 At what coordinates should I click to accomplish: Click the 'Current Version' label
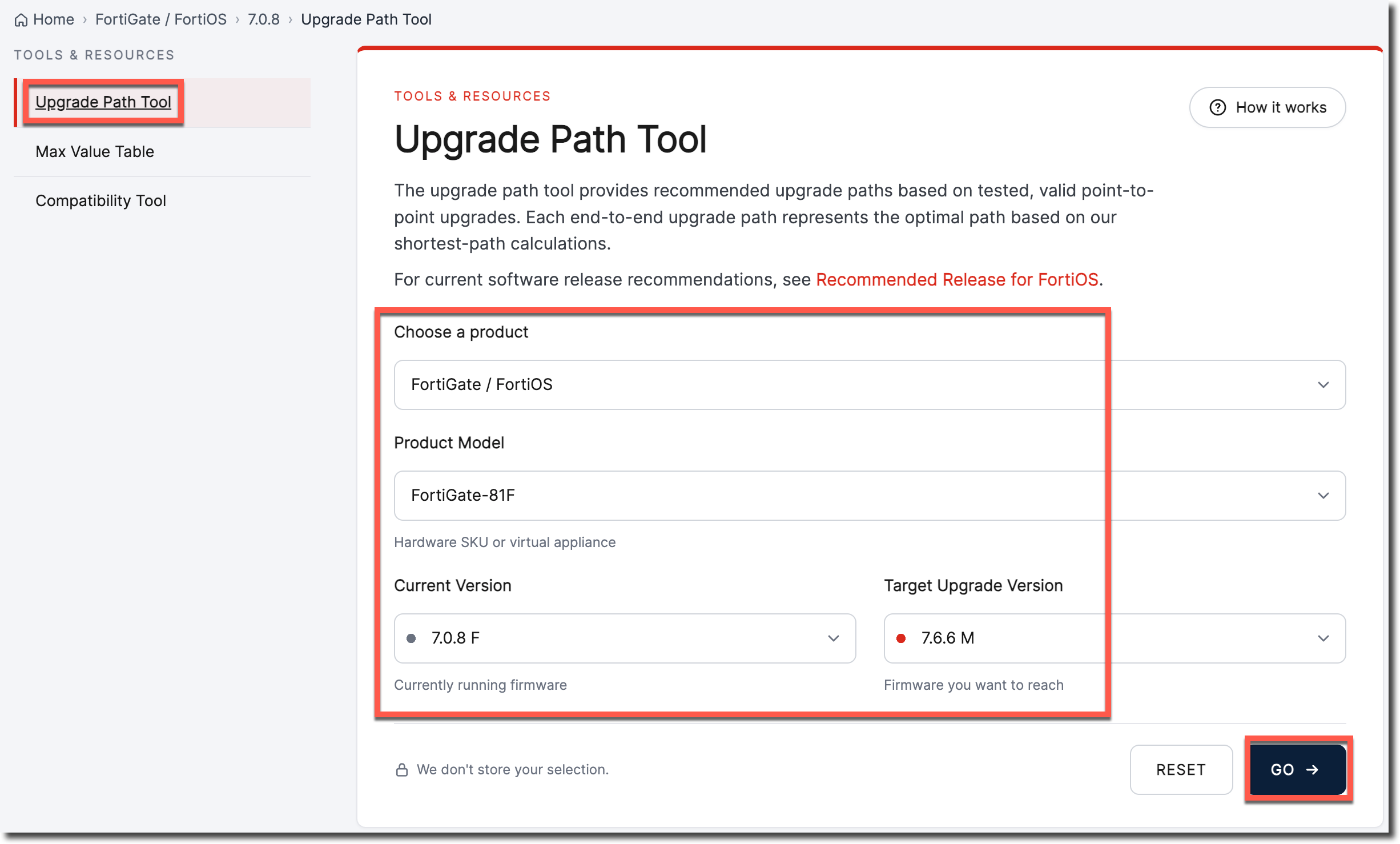point(452,586)
